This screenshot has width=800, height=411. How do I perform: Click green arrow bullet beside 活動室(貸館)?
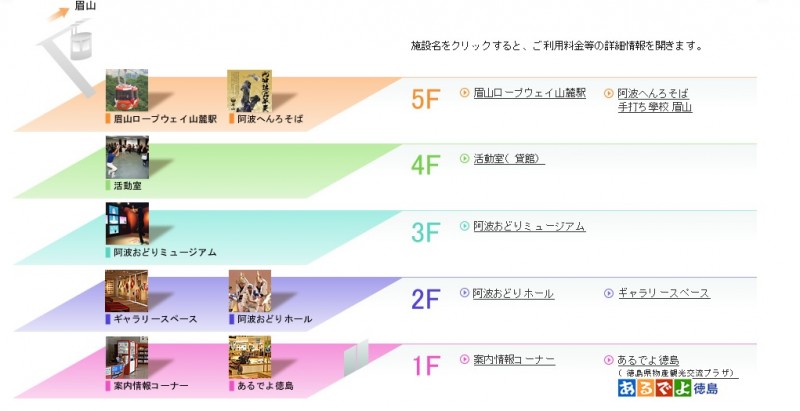pos(464,159)
